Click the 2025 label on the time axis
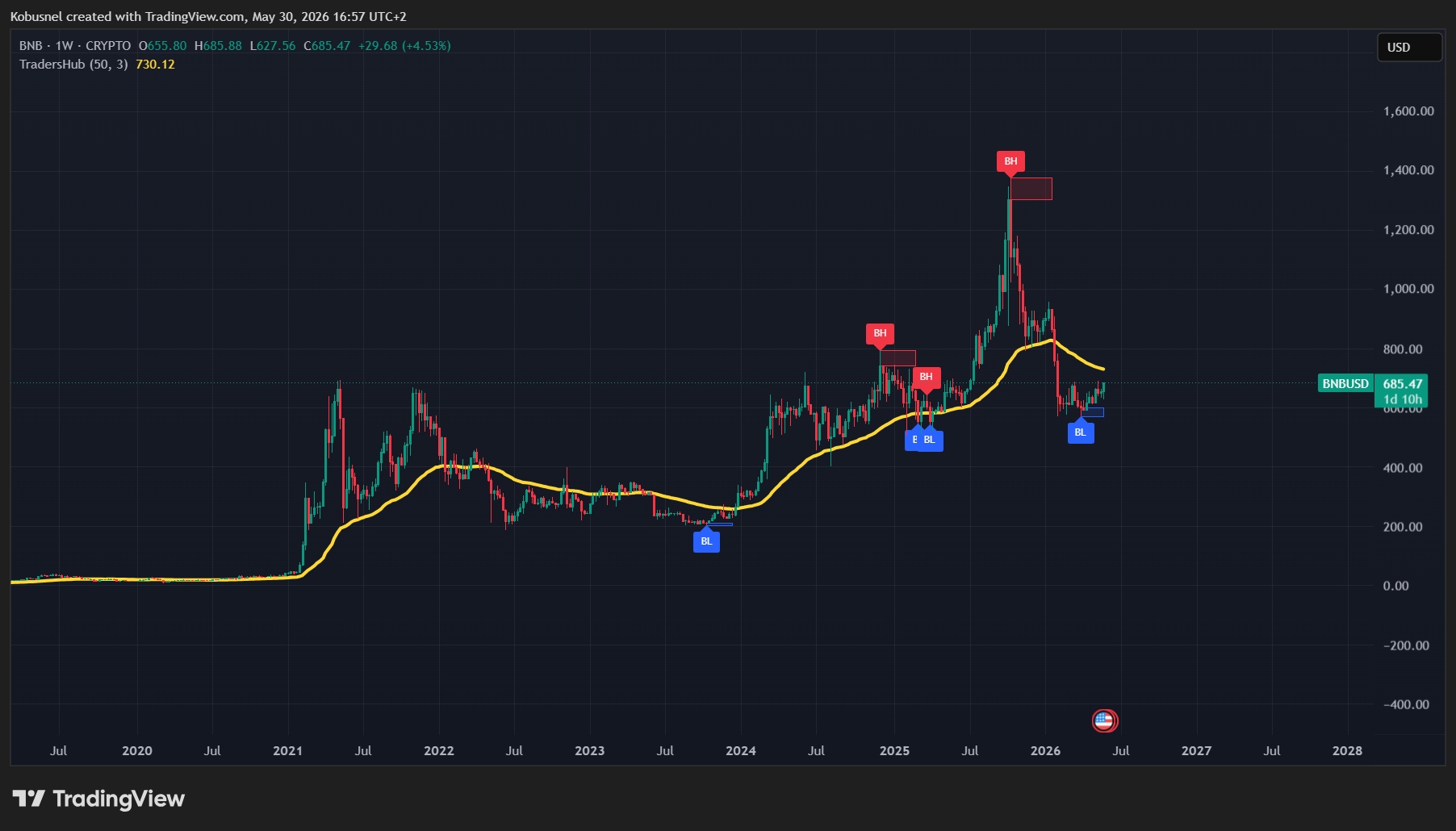1456x831 pixels. pyautogui.click(x=894, y=750)
